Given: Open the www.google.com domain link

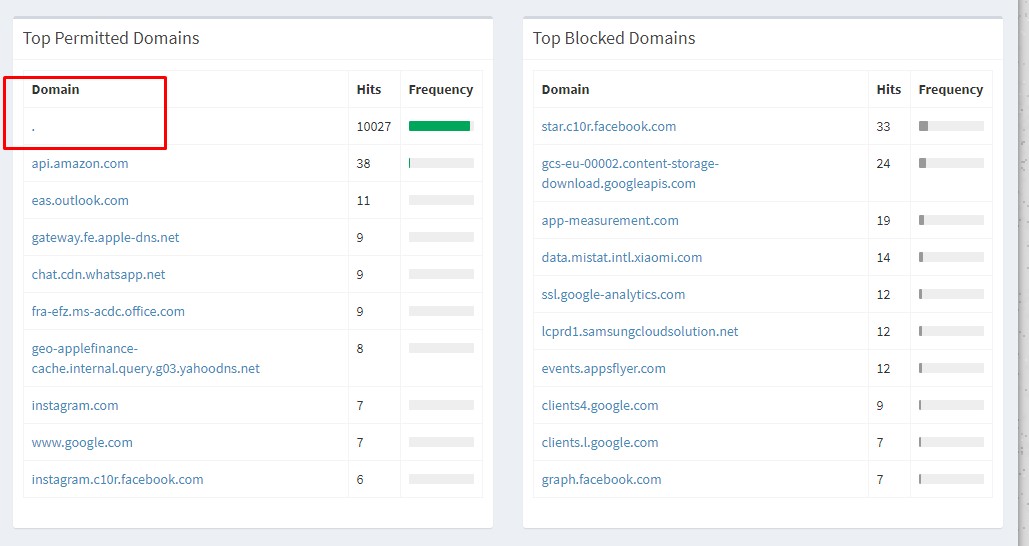Looking at the screenshot, I should [82, 442].
